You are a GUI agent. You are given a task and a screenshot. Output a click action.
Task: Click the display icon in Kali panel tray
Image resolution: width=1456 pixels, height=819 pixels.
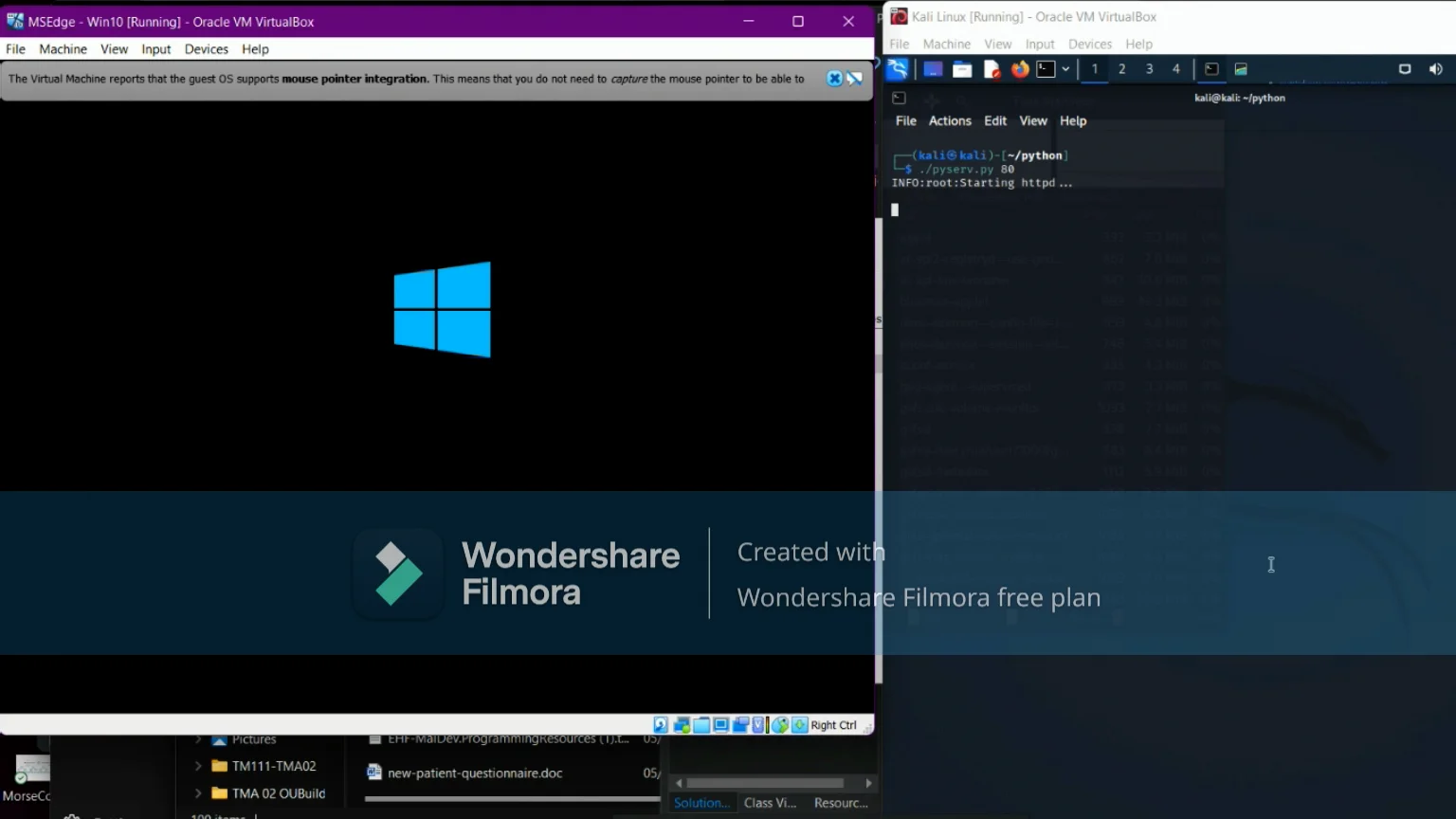tap(1405, 69)
